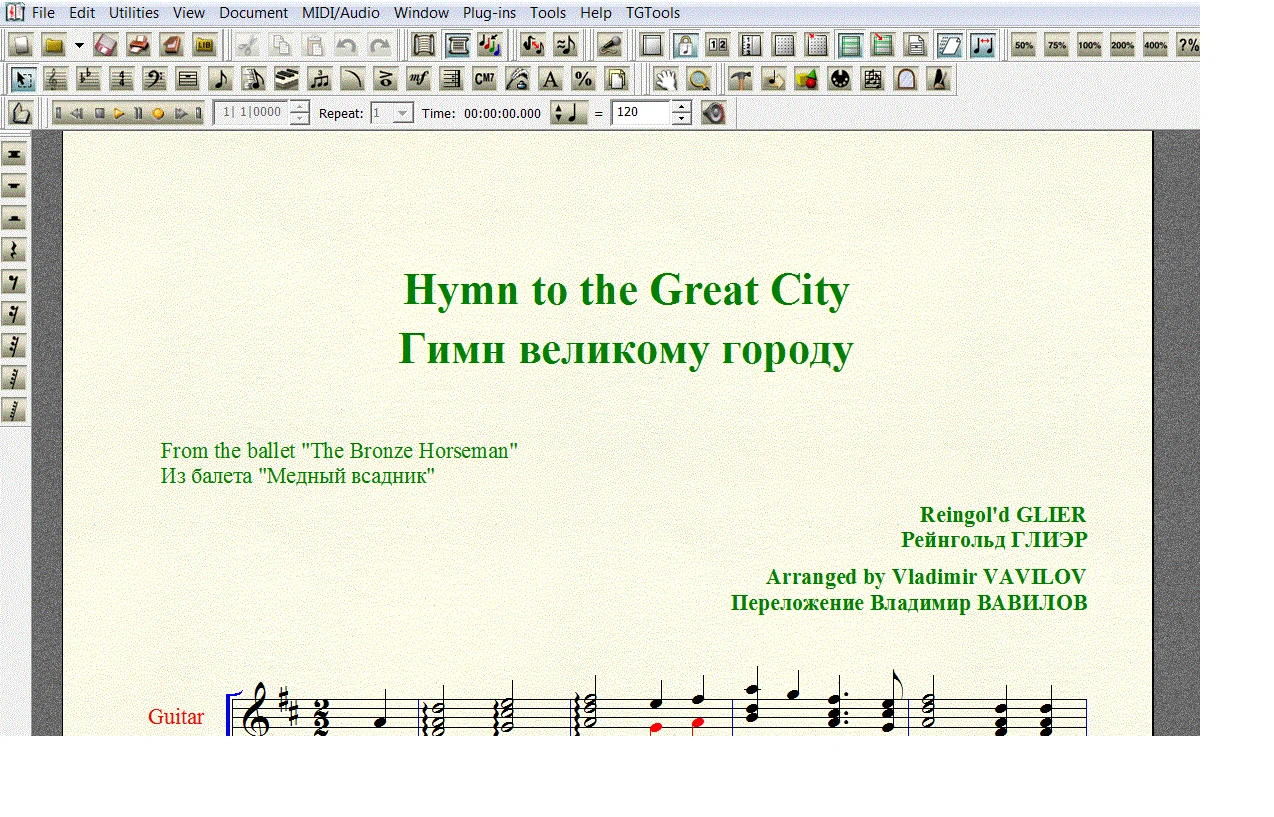Increase tempo with the up spinner arrow
This screenshot has width=1274, height=817.
(682, 107)
